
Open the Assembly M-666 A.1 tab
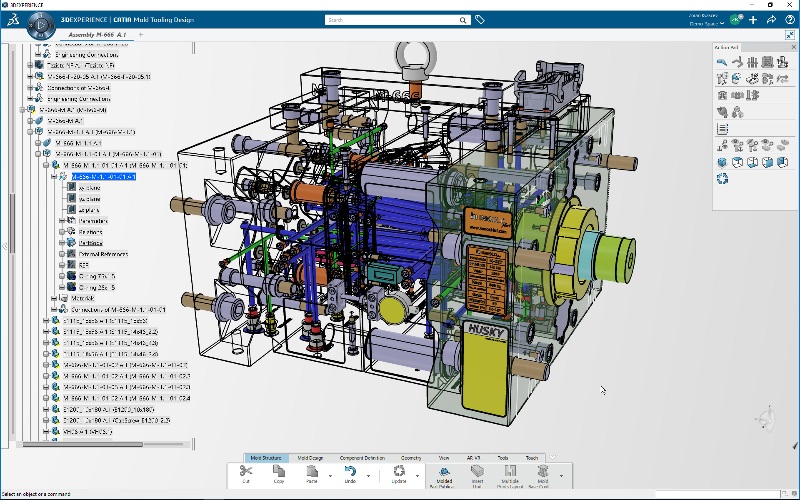point(96,35)
